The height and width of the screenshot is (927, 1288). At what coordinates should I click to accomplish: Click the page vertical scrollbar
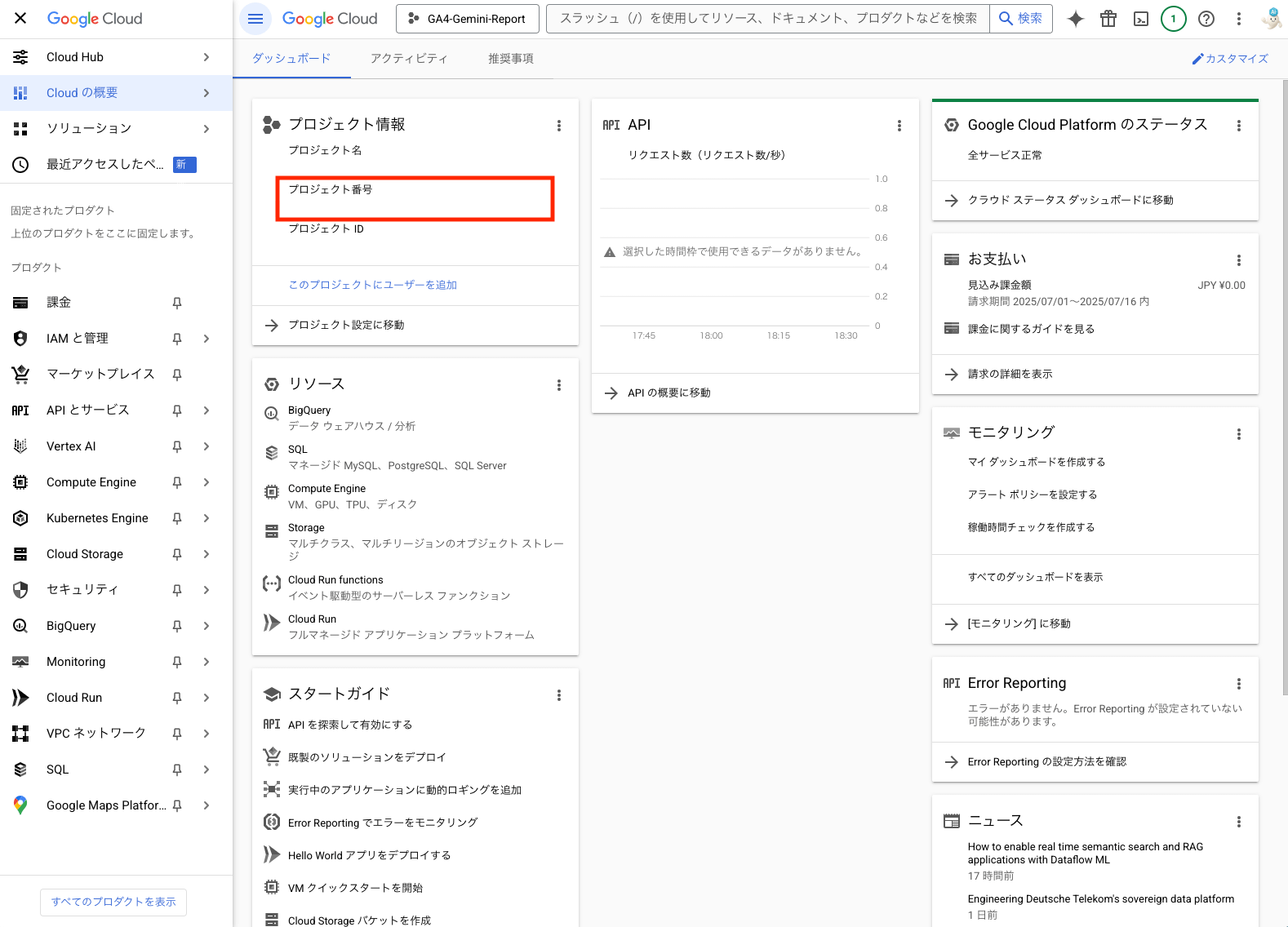pyautogui.click(x=1284, y=388)
